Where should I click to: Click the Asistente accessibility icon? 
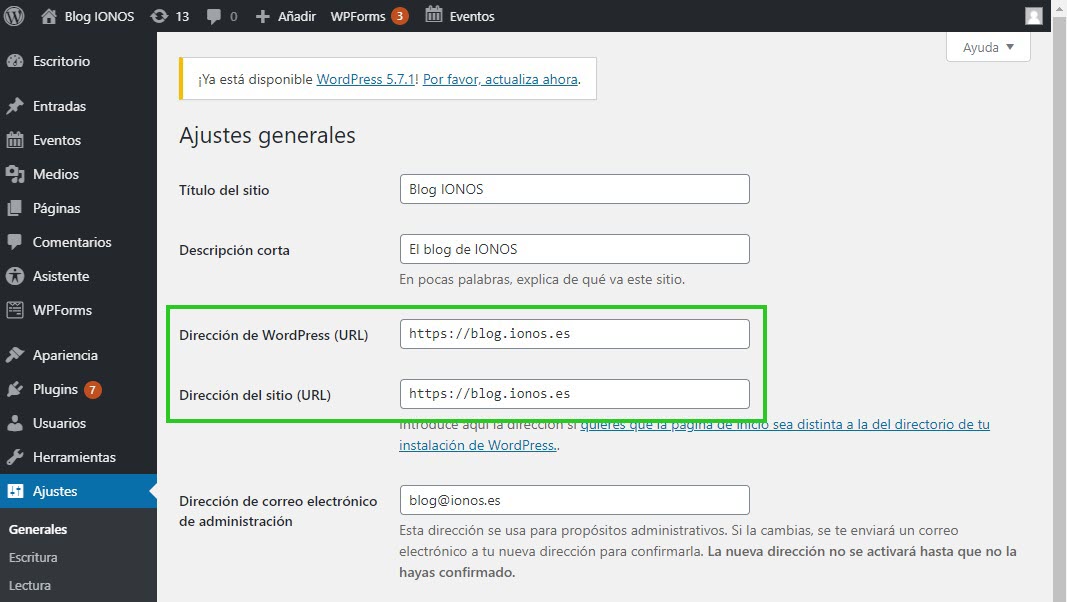tap(14, 276)
